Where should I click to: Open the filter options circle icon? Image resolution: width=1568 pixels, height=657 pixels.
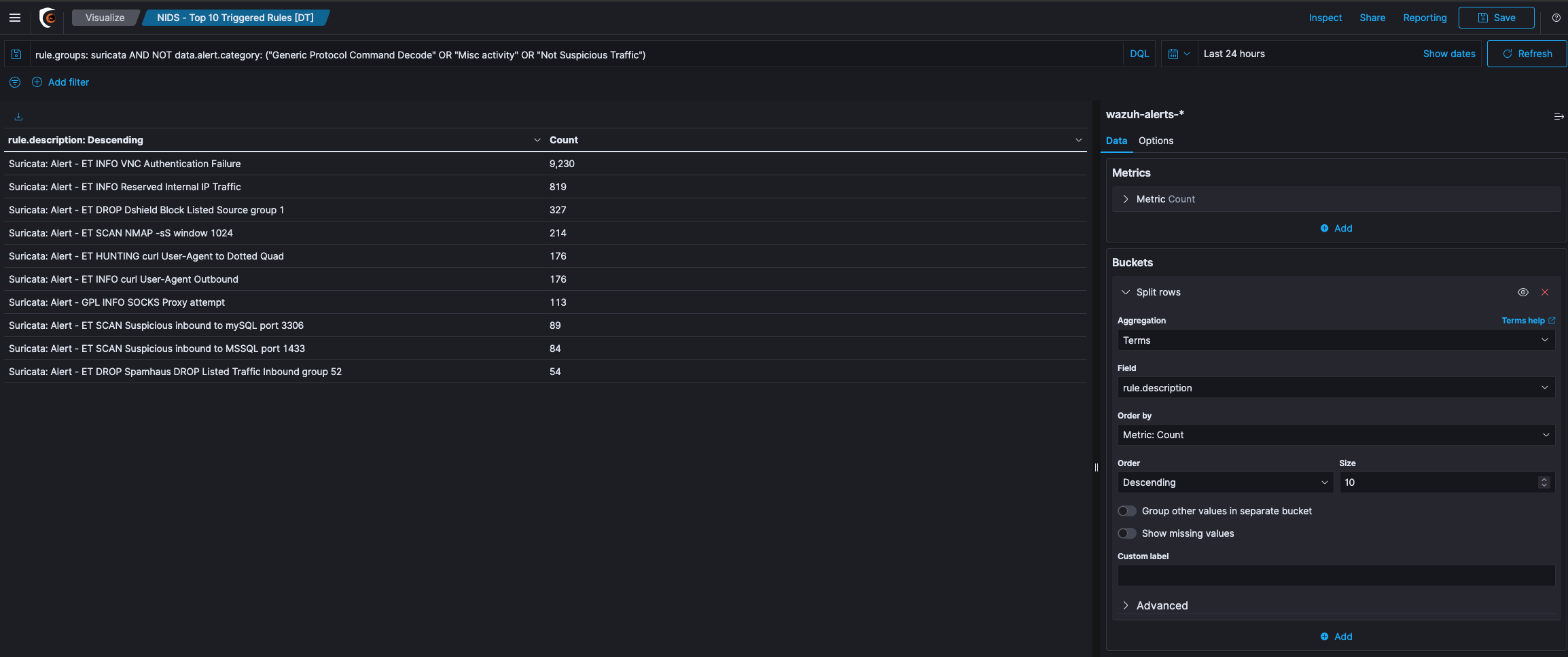pyautogui.click(x=15, y=82)
